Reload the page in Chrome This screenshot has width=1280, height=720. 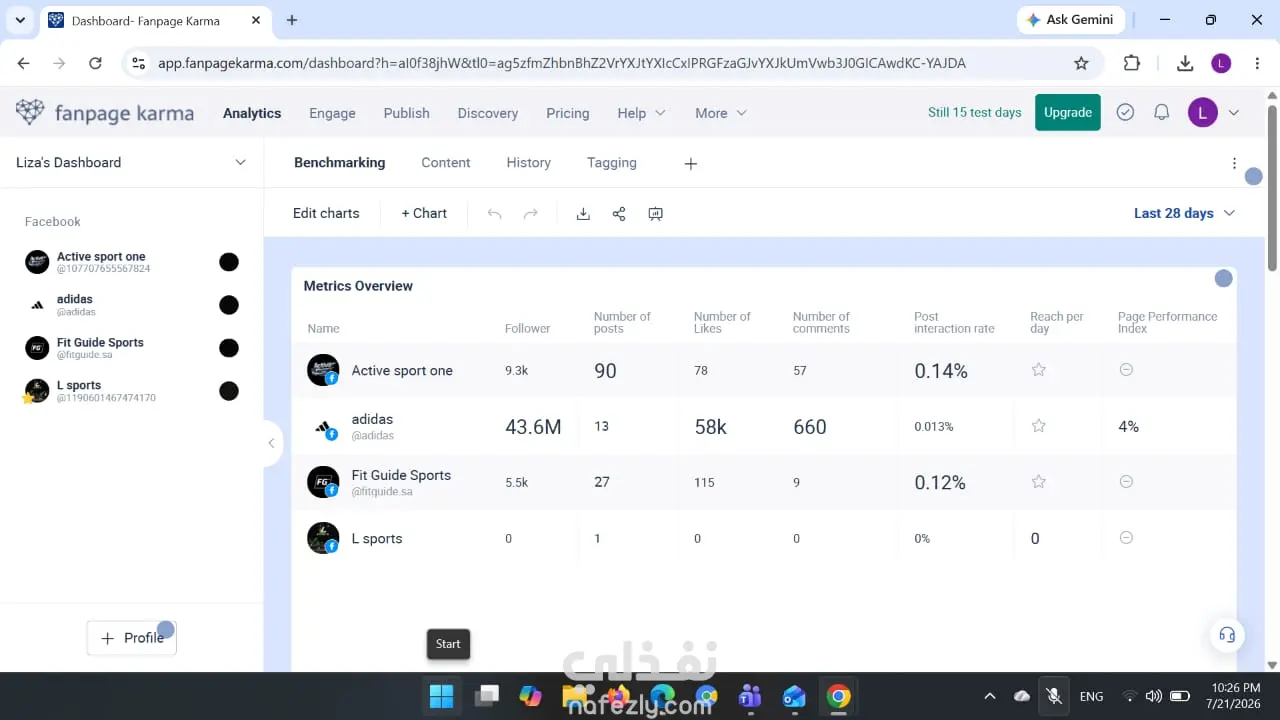[x=95, y=63]
